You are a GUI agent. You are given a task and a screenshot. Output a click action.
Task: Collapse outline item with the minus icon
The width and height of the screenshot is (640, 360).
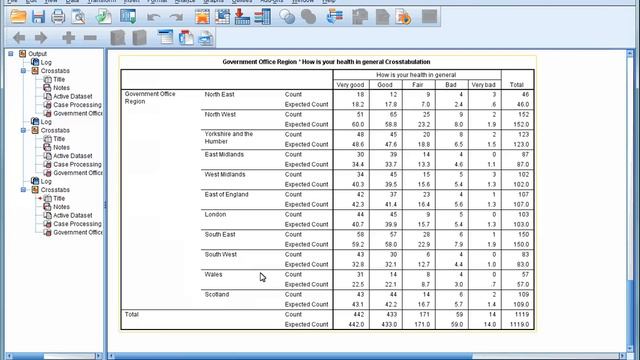pos(90,38)
